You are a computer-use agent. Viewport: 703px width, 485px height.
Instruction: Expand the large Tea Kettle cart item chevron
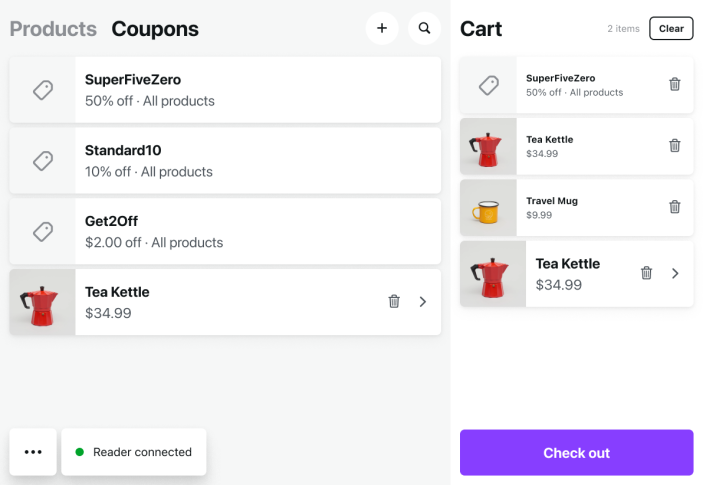[675, 273]
